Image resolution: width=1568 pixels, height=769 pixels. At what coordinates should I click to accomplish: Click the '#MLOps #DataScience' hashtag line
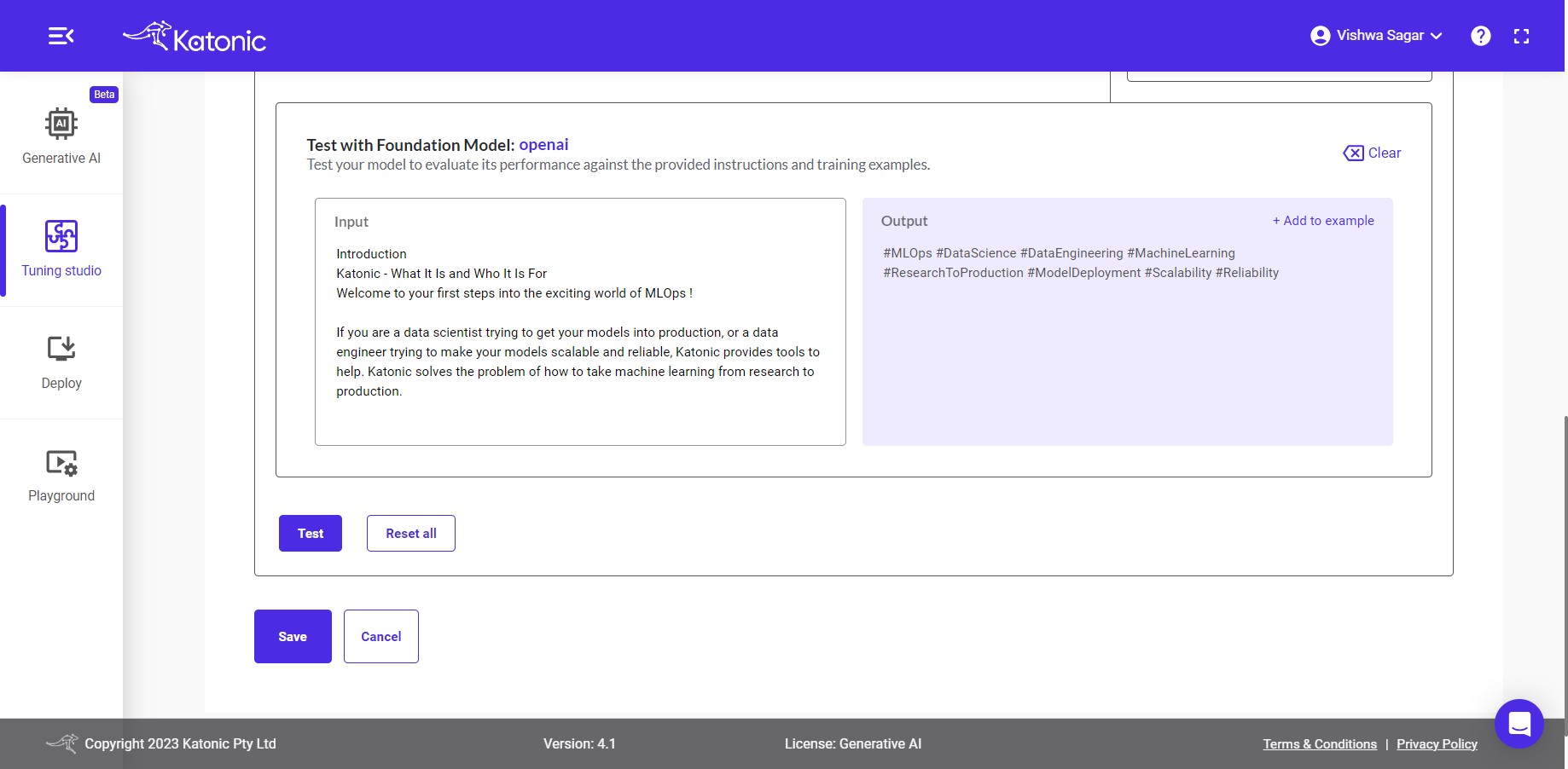click(1059, 253)
